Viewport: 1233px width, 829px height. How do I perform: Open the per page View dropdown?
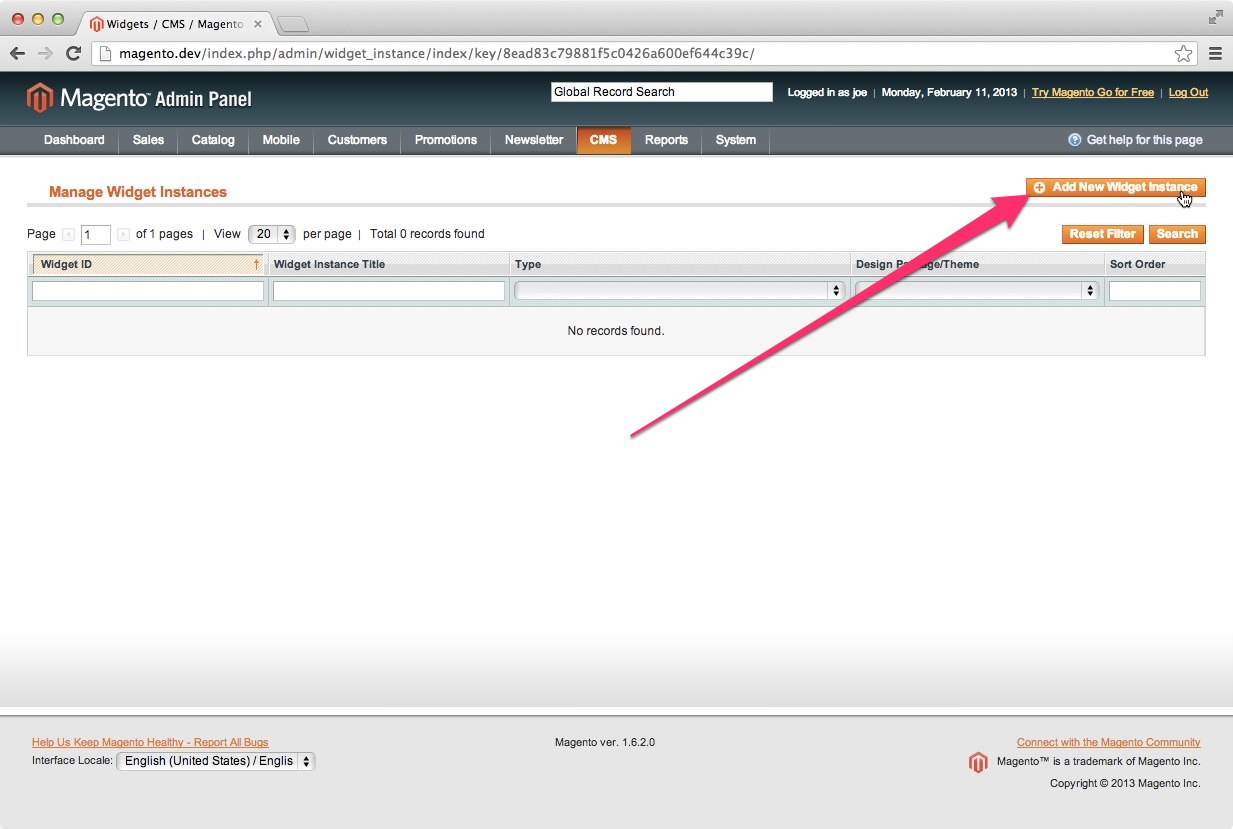pos(272,234)
